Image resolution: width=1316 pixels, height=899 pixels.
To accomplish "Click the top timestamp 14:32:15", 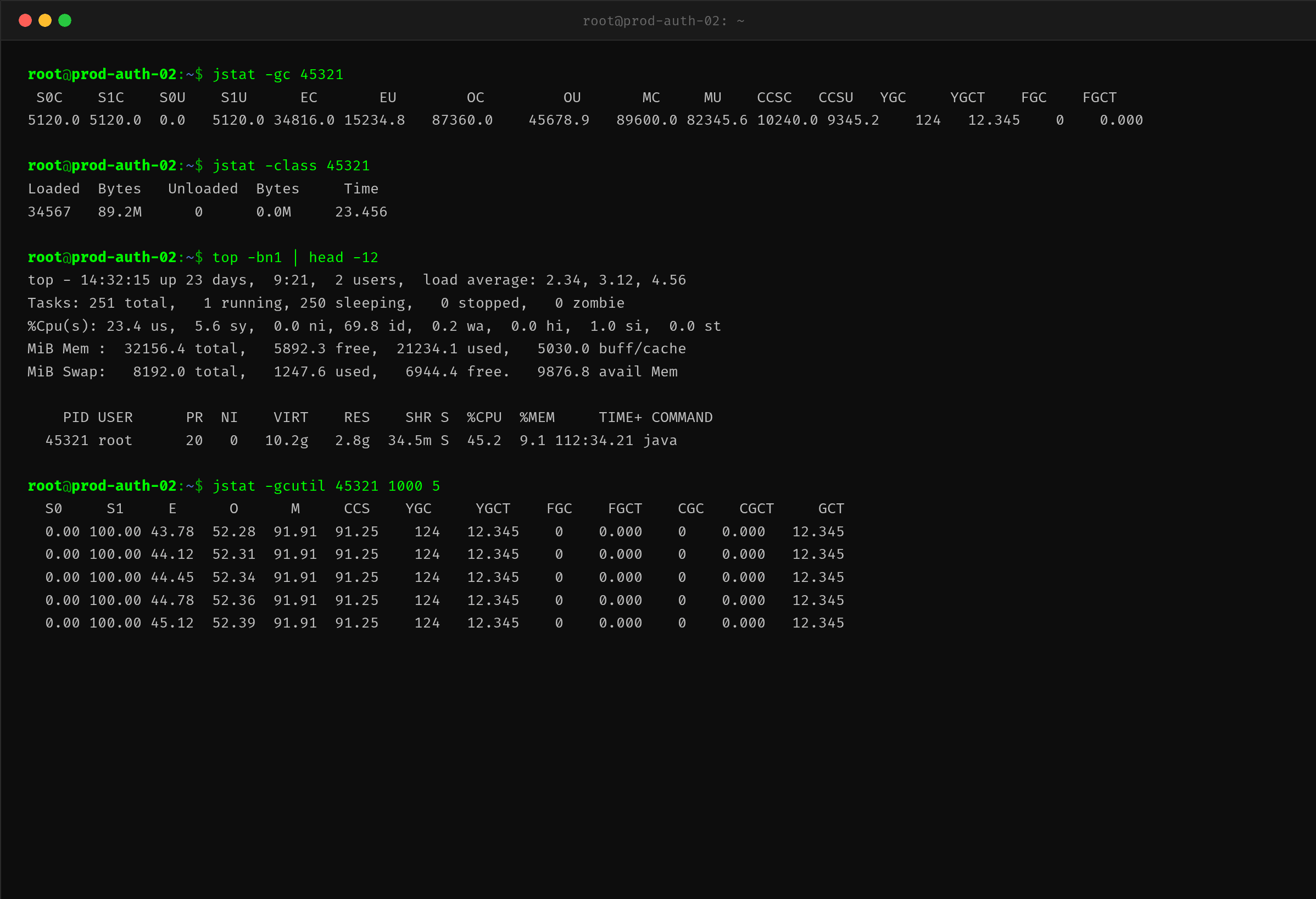I will point(115,280).
